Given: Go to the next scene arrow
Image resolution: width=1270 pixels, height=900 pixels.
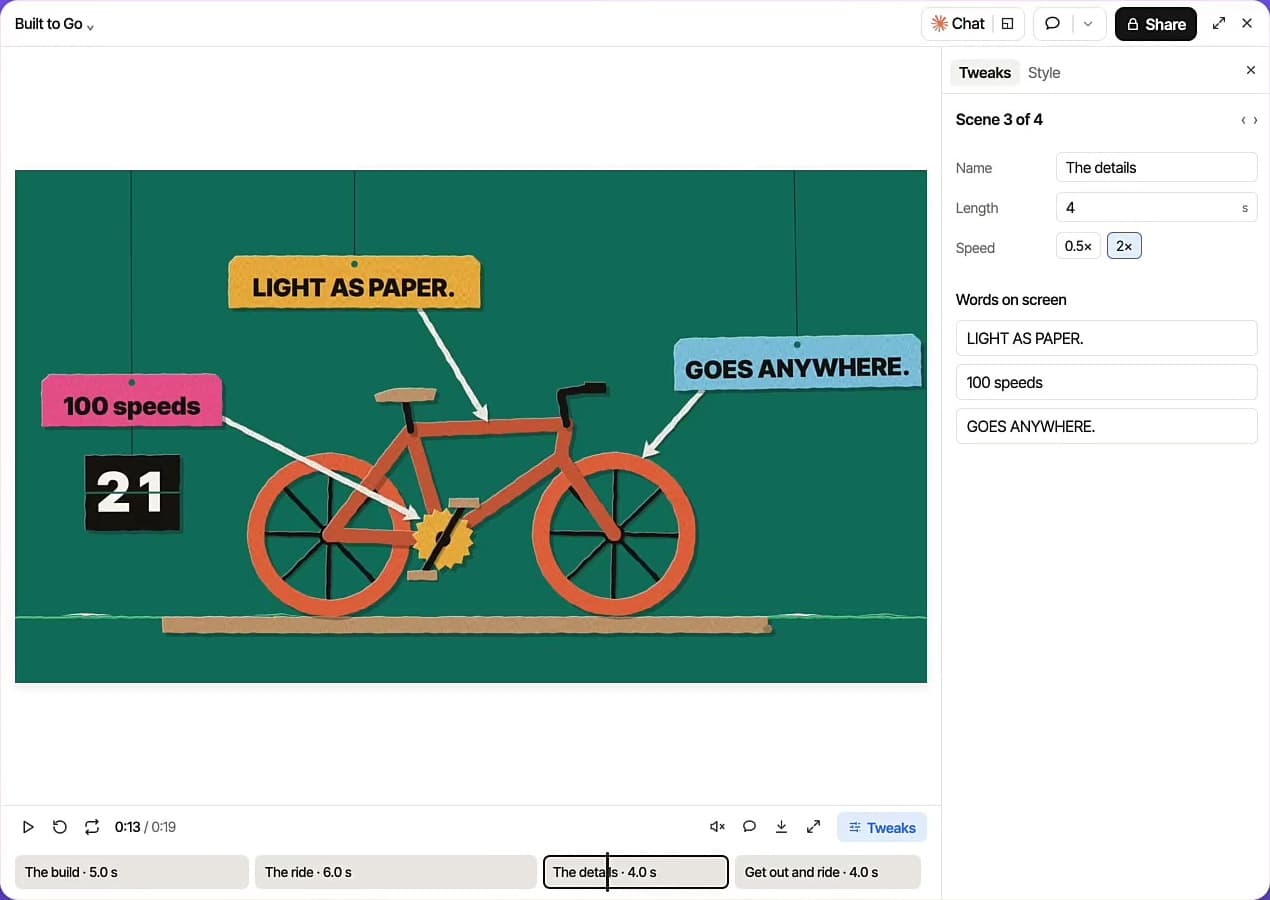Looking at the screenshot, I should pos(1256,120).
